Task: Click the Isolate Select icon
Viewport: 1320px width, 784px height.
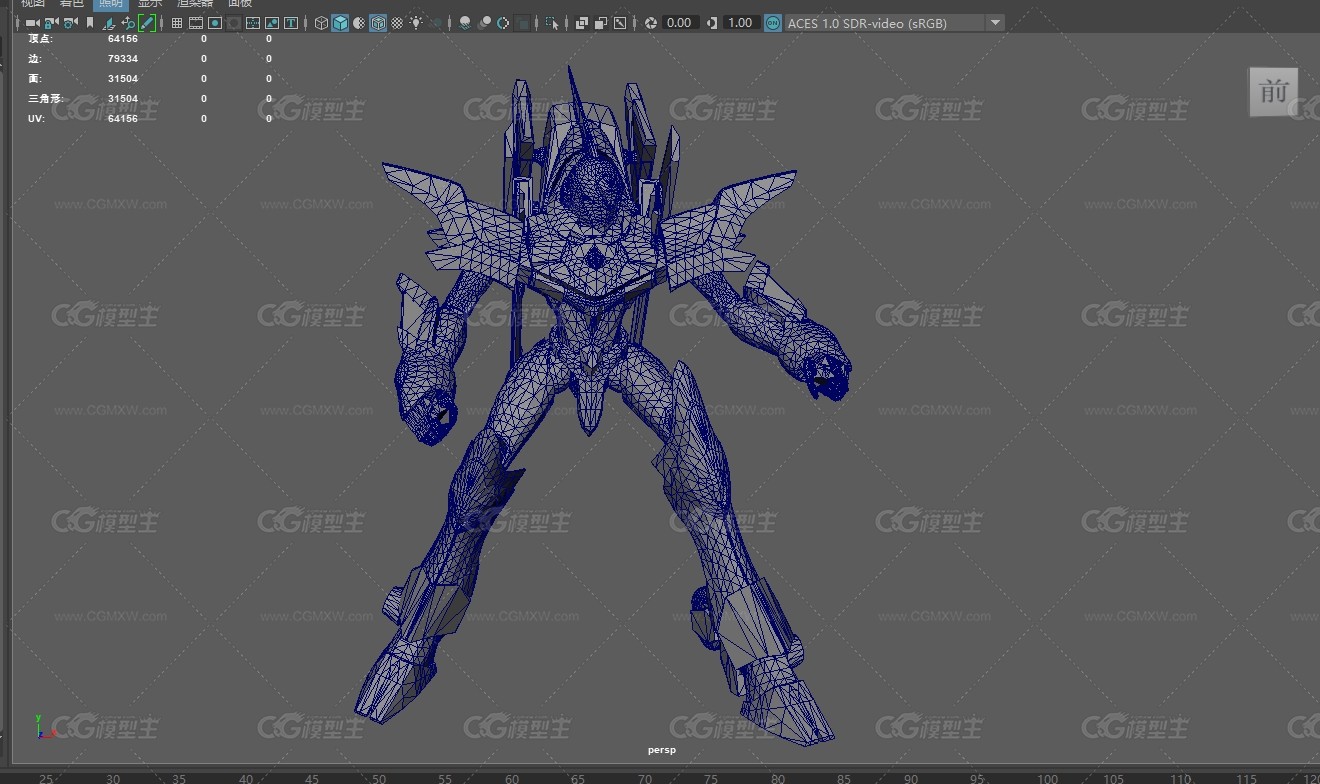Action: tap(552, 22)
